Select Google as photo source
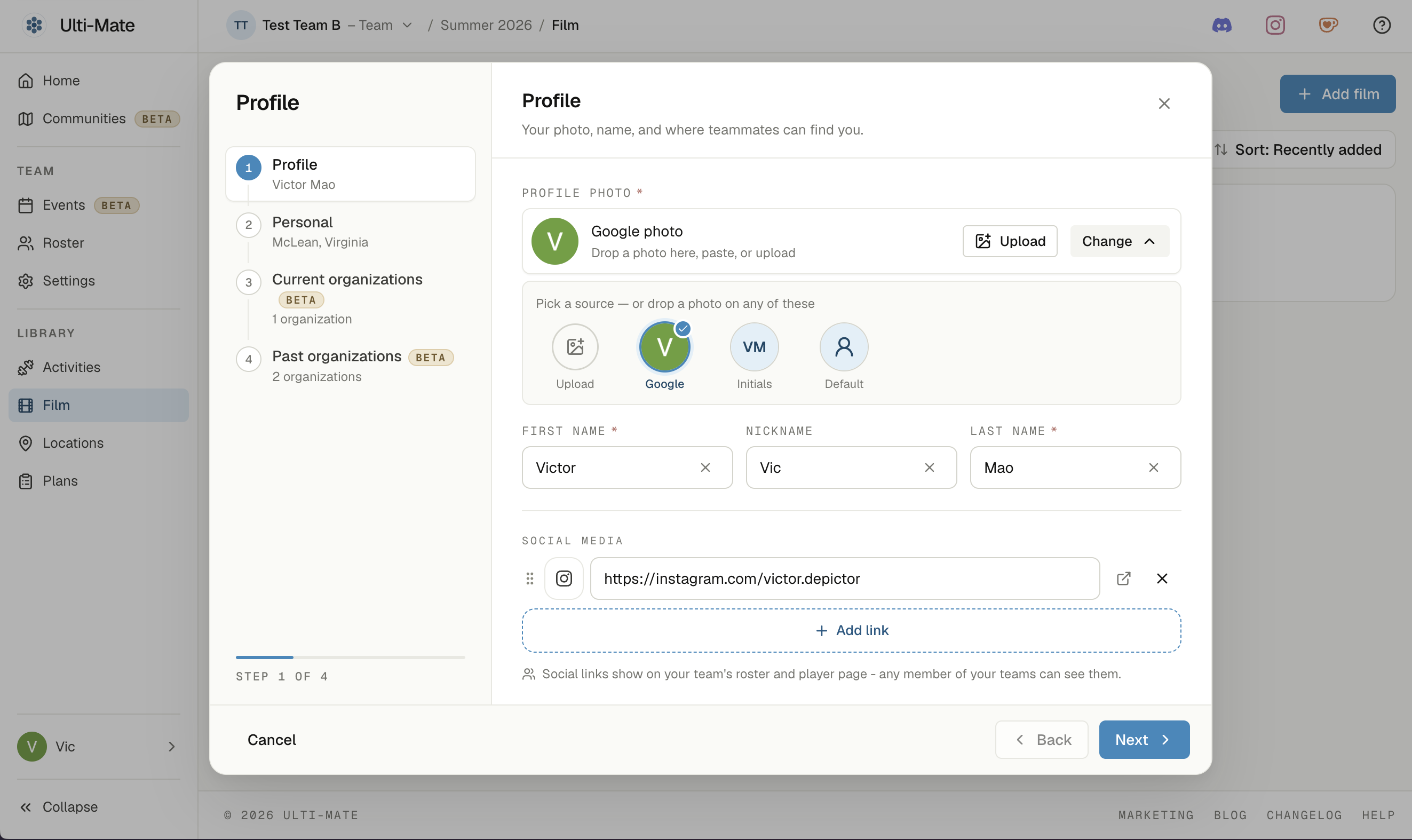The image size is (1412, 840). click(664, 356)
